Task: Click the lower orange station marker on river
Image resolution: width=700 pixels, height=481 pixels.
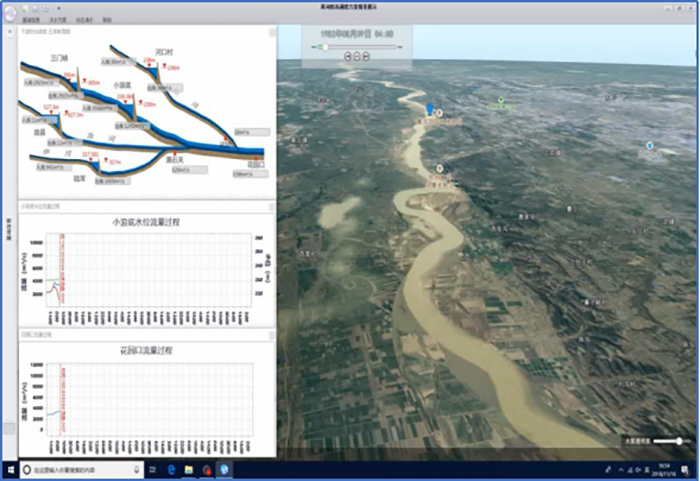Action: coord(439,169)
